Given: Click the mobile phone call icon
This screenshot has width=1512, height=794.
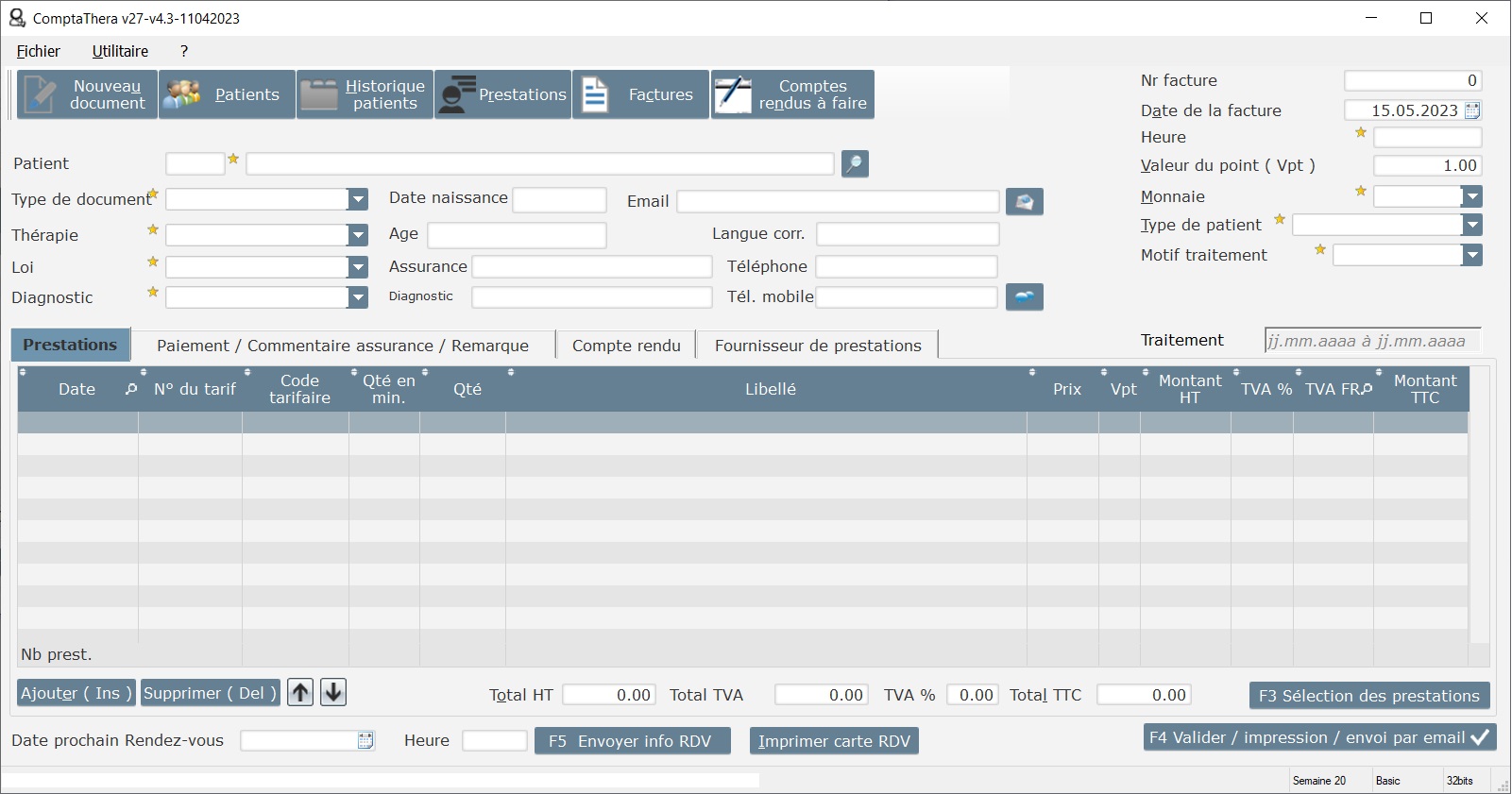Looking at the screenshot, I should click(x=1024, y=297).
